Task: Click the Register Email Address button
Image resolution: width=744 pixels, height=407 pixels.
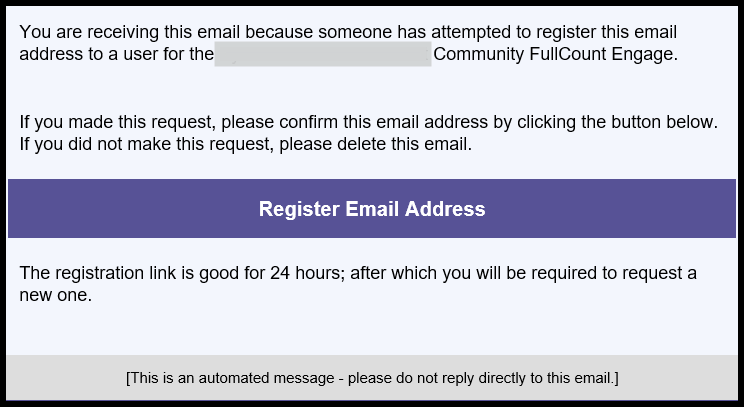Action: click(372, 209)
